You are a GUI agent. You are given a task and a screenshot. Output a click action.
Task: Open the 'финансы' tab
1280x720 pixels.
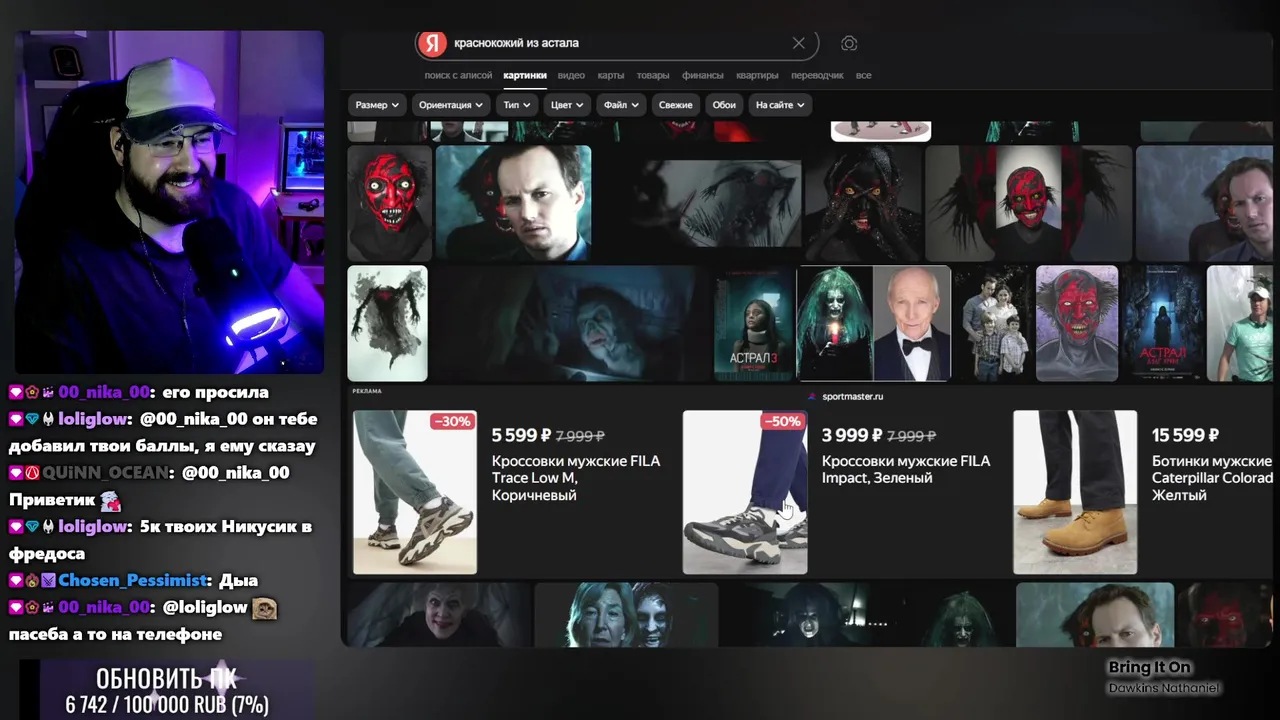coord(702,75)
